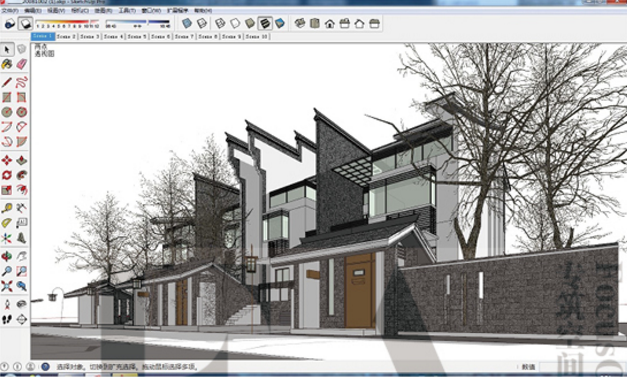Choose the Rotated Rectangle tool
Screen dimensions: 627x377
[x=22, y=97]
